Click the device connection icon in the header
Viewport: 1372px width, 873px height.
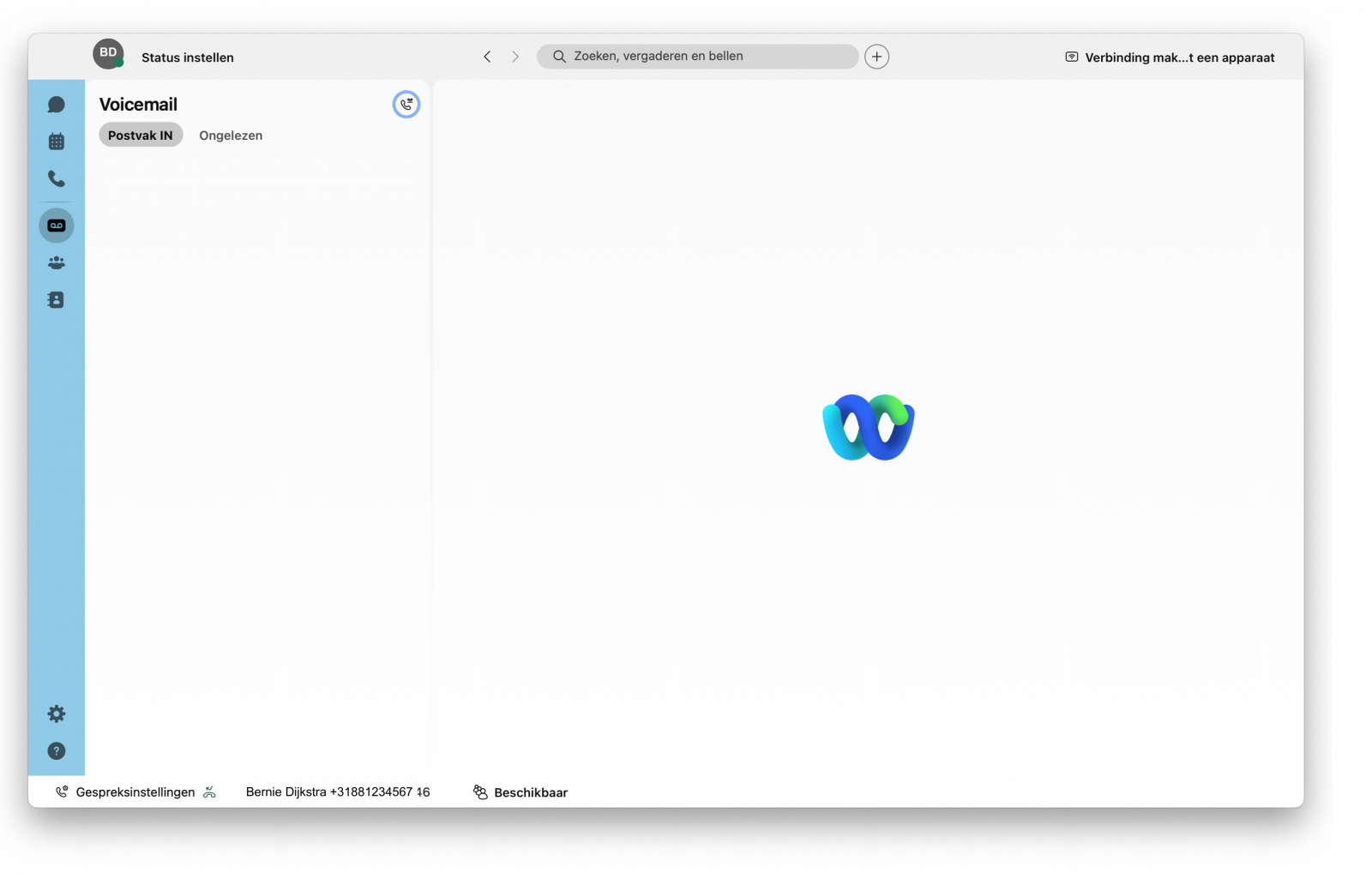coord(1072,57)
